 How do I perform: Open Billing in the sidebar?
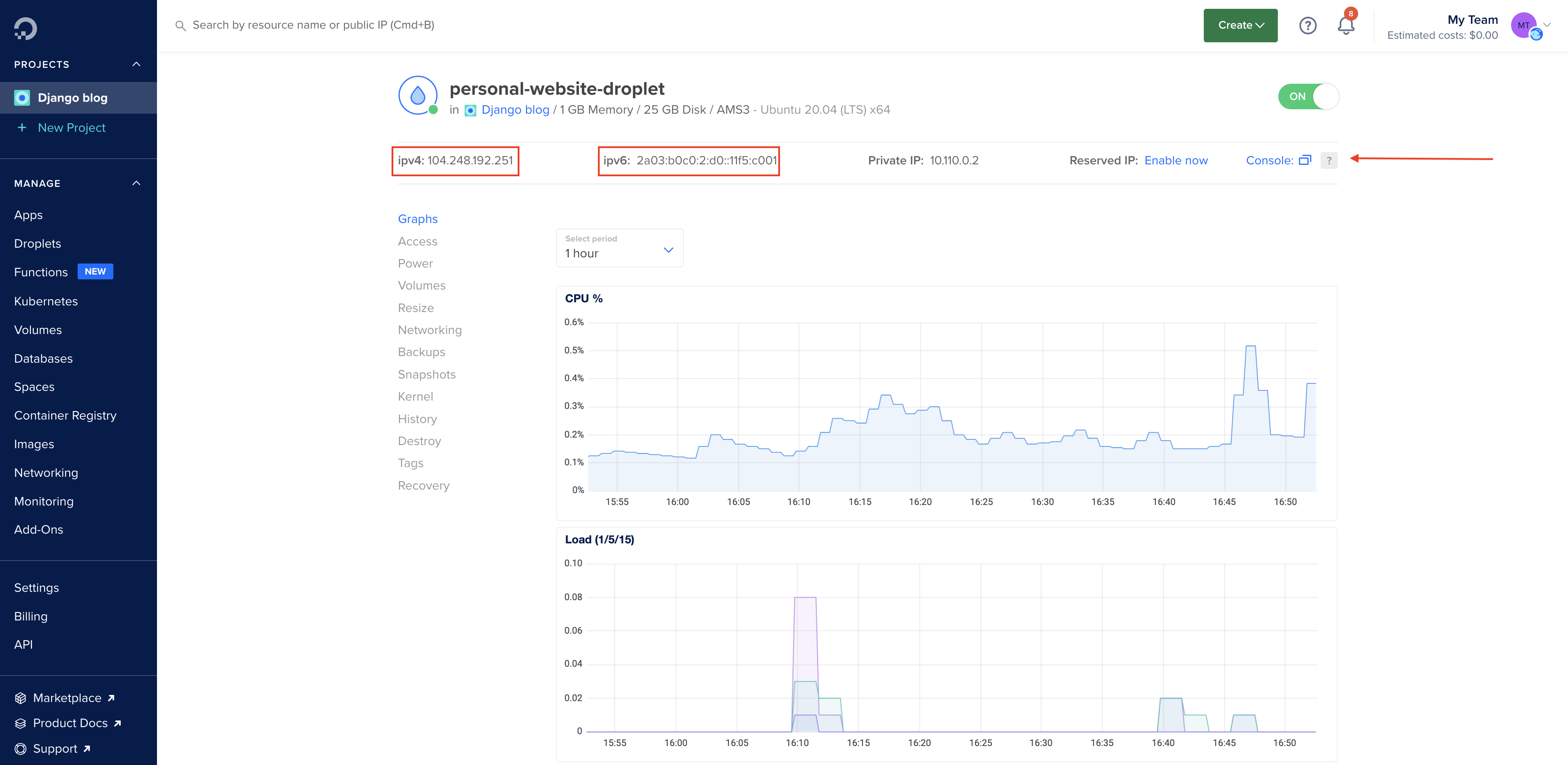[30, 616]
